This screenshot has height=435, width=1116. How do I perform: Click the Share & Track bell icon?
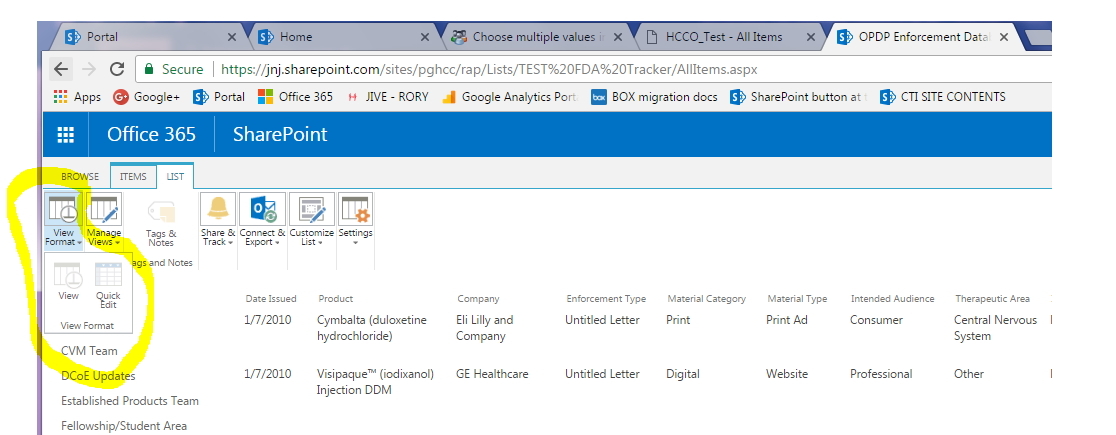[218, 211]
